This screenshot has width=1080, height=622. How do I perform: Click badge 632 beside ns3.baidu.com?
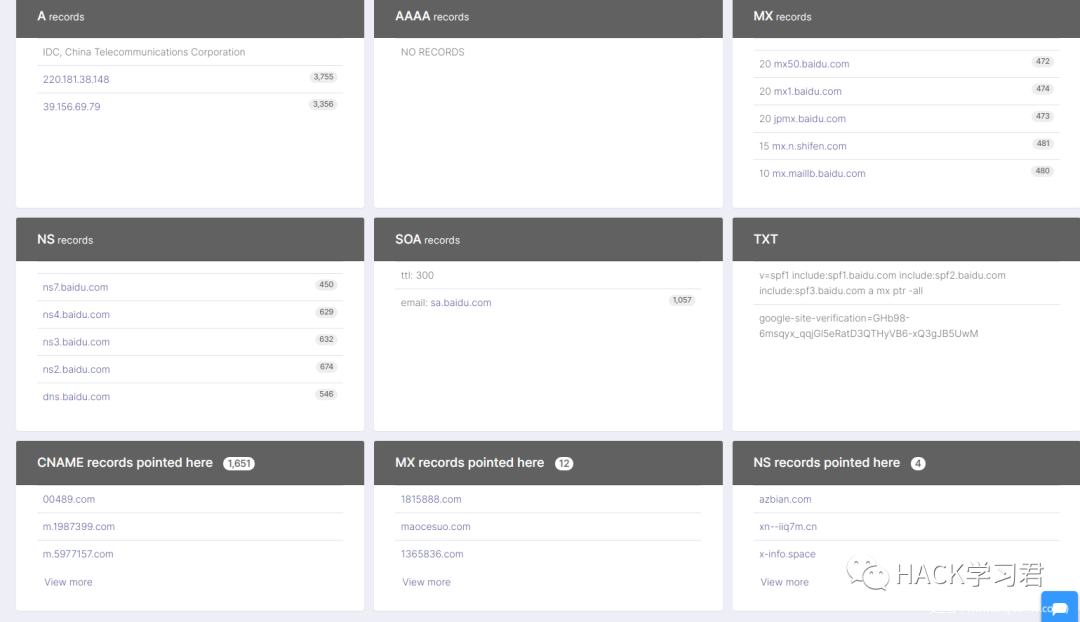pyautogui.click(x=326, y=340)
